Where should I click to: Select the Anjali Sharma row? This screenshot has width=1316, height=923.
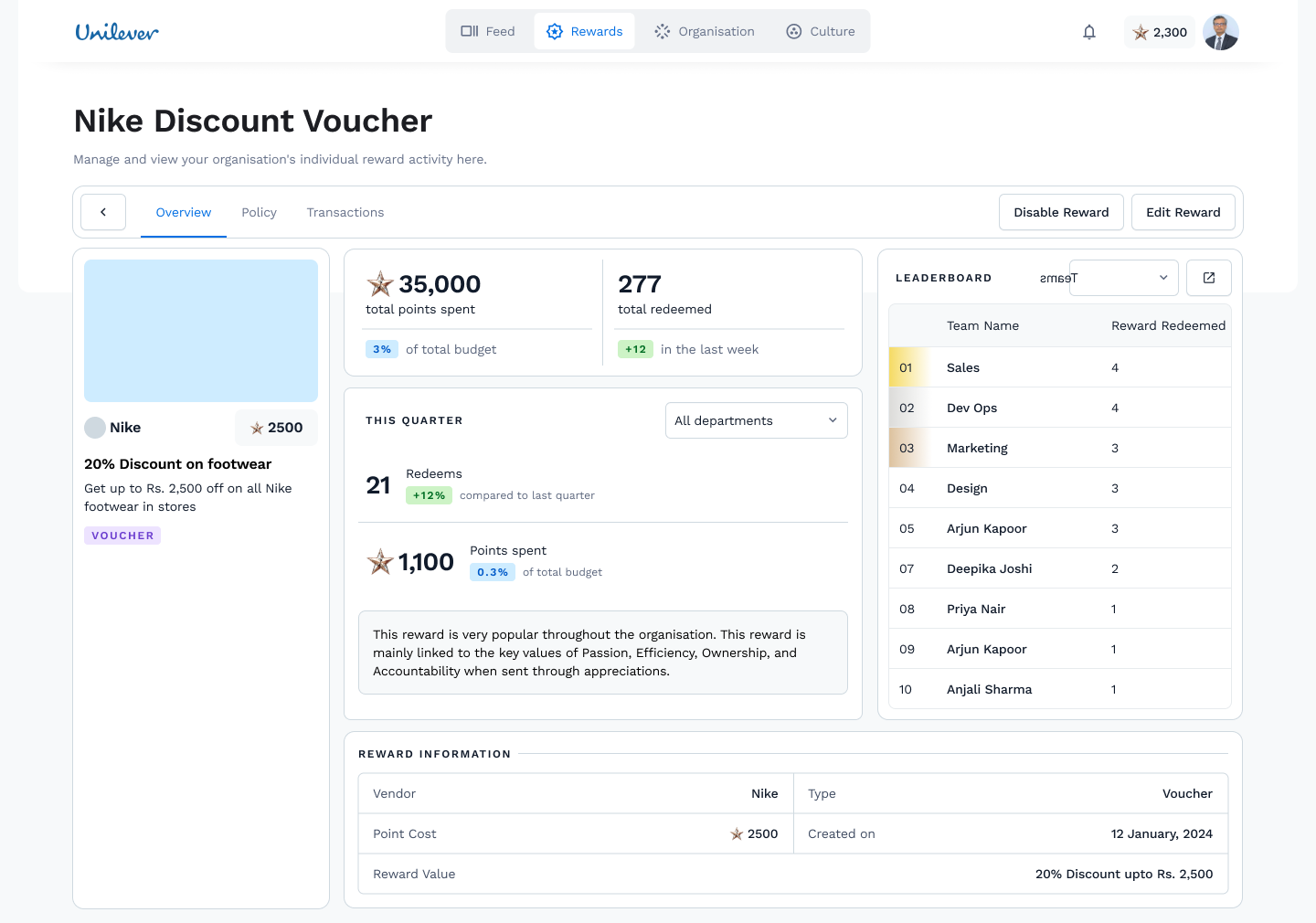pyautogui.click(x=1060, y=689)
